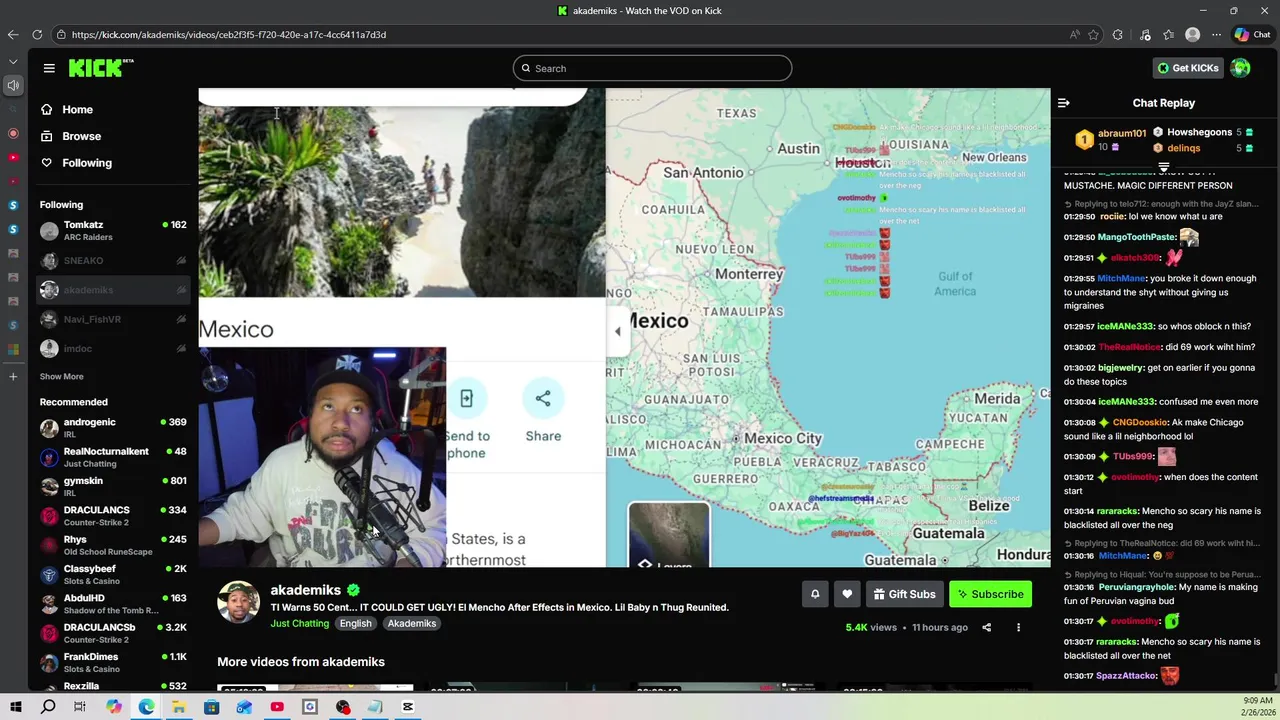Open your Kick profile avatar menu
The image size is (1280, 720).
point(1240,68)
